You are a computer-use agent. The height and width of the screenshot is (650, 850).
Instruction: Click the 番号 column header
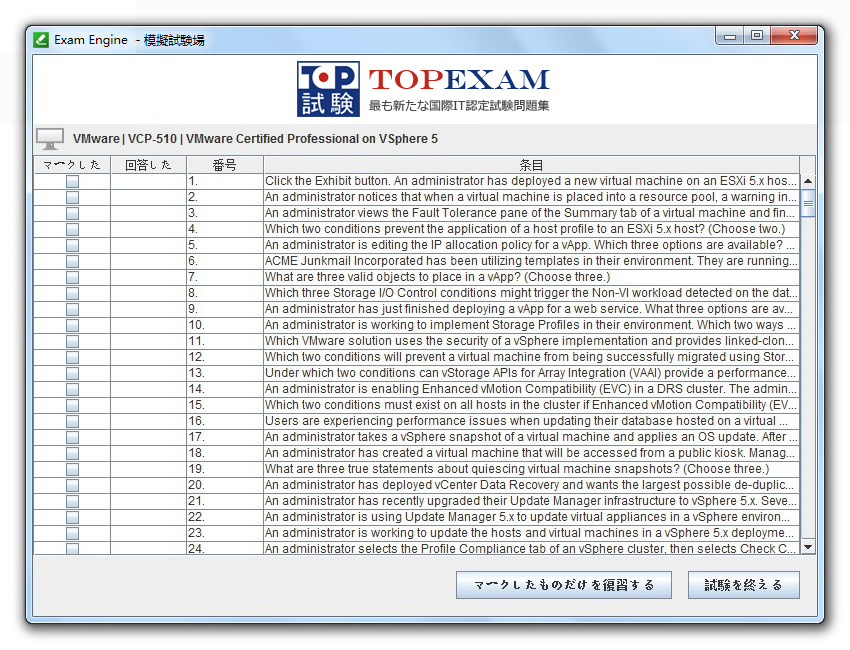click(x=225, y=165)
